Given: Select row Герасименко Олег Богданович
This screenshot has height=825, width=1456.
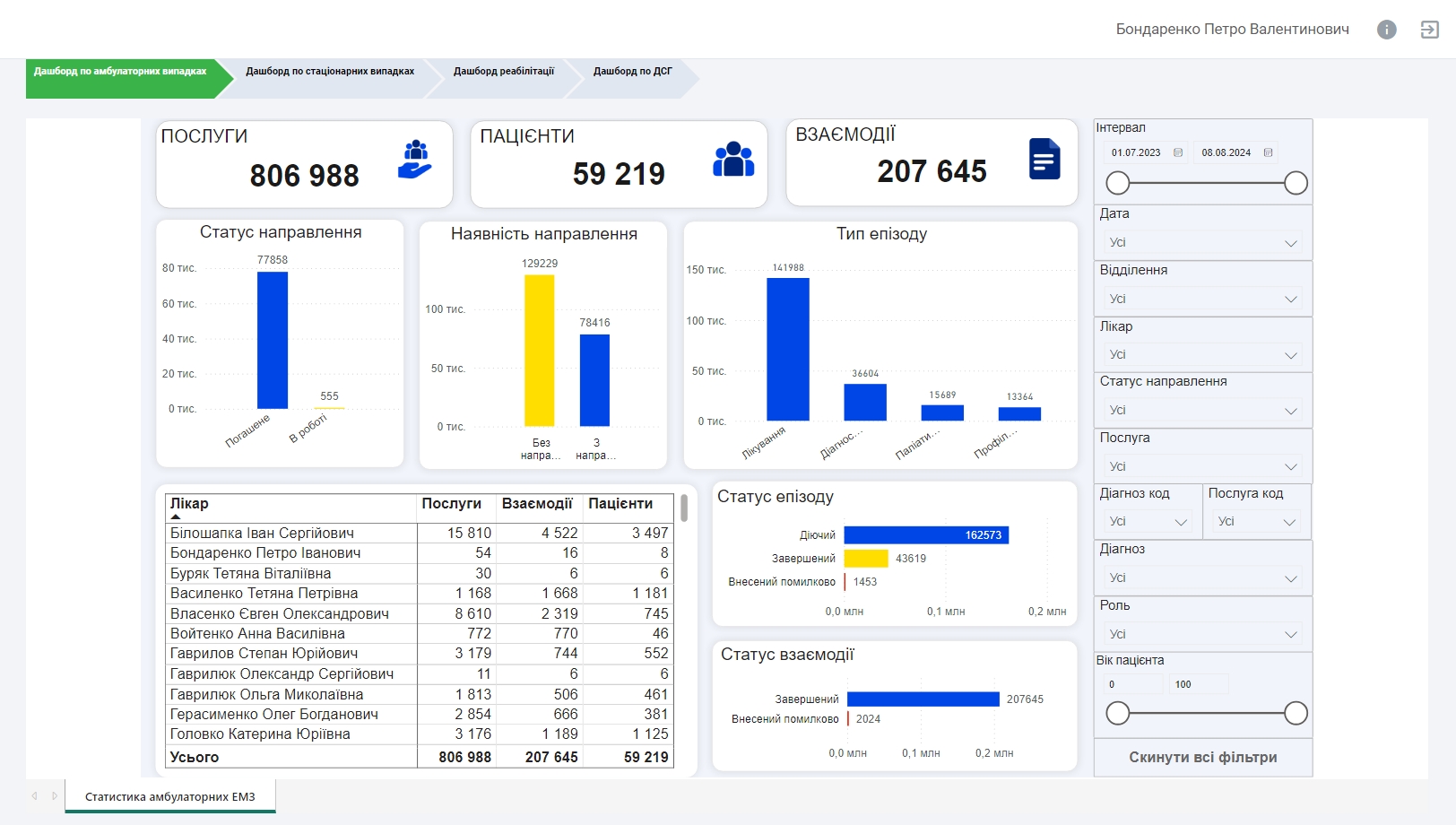Looking at the screenshot, I should [419, 715].
